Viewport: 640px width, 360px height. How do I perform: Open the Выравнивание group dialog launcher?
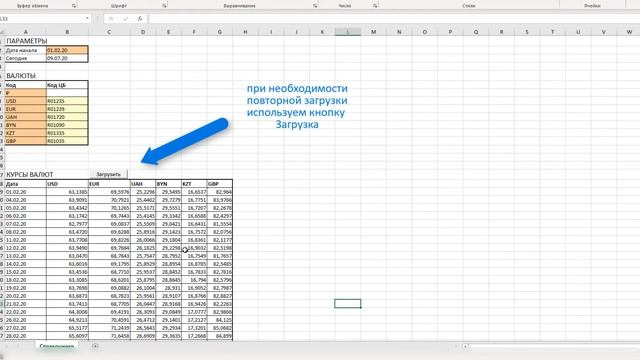[315, 6]
